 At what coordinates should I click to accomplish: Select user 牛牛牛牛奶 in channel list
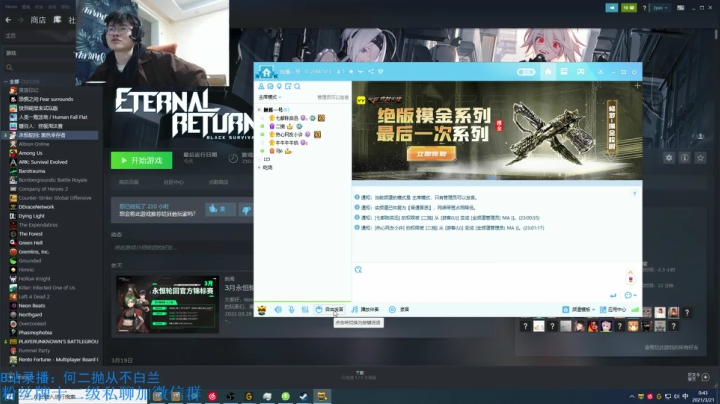(287, 143)
